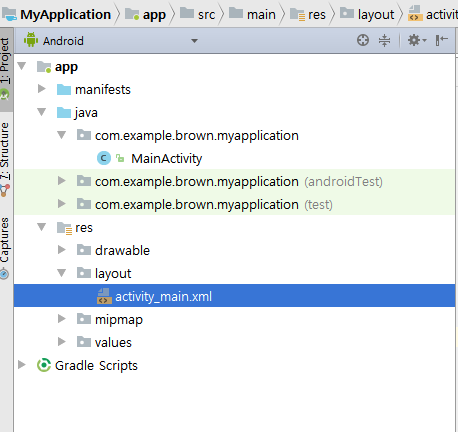Screen dimensions: 458x432
Task: Click the activity_main.xml layout file icon
Action: (x=104, y=296)
